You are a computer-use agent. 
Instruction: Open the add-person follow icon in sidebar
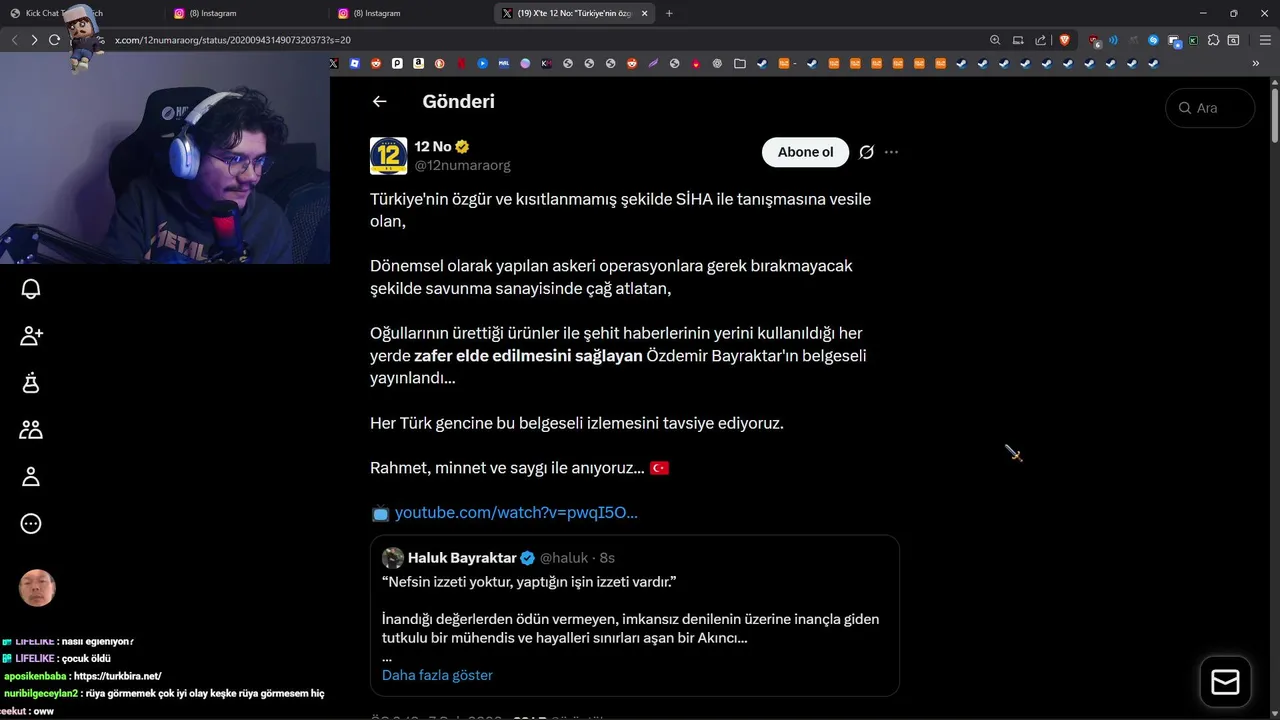point(31,336)
